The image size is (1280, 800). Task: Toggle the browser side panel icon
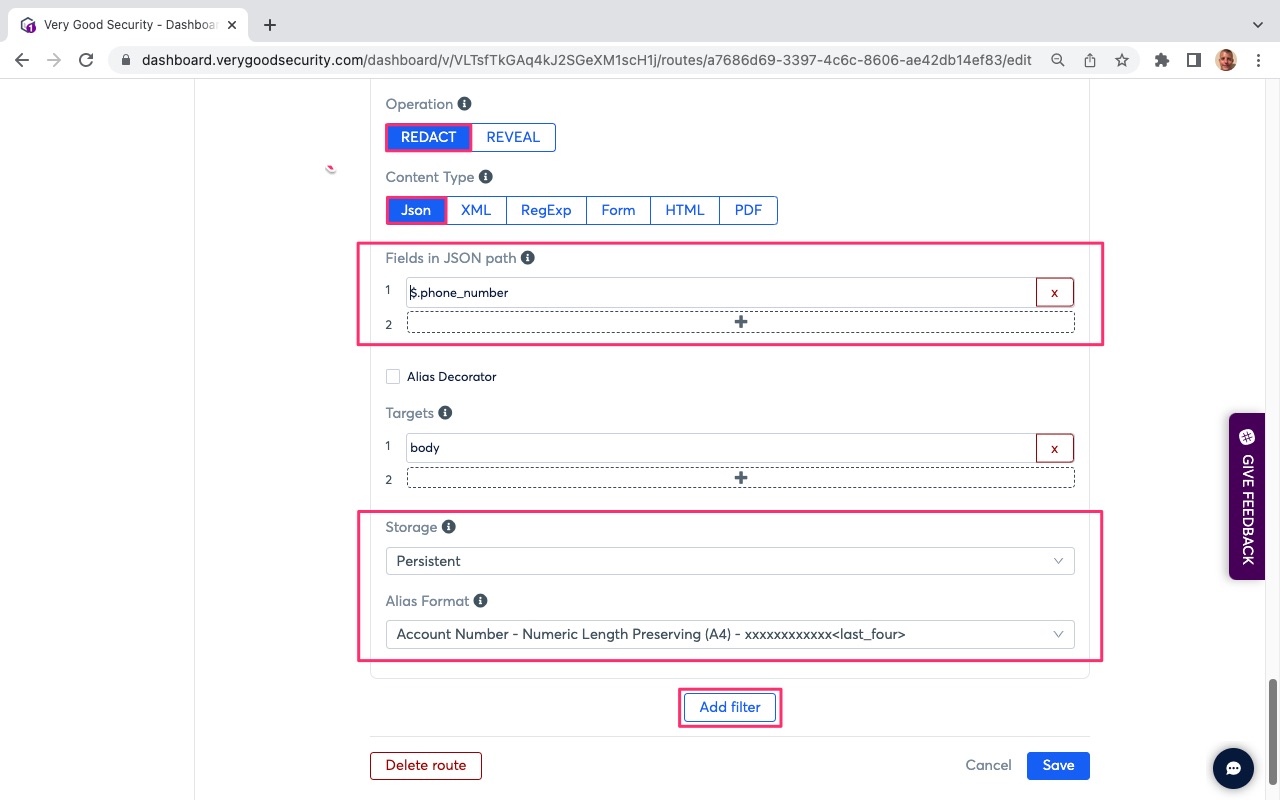[1193, 60]
